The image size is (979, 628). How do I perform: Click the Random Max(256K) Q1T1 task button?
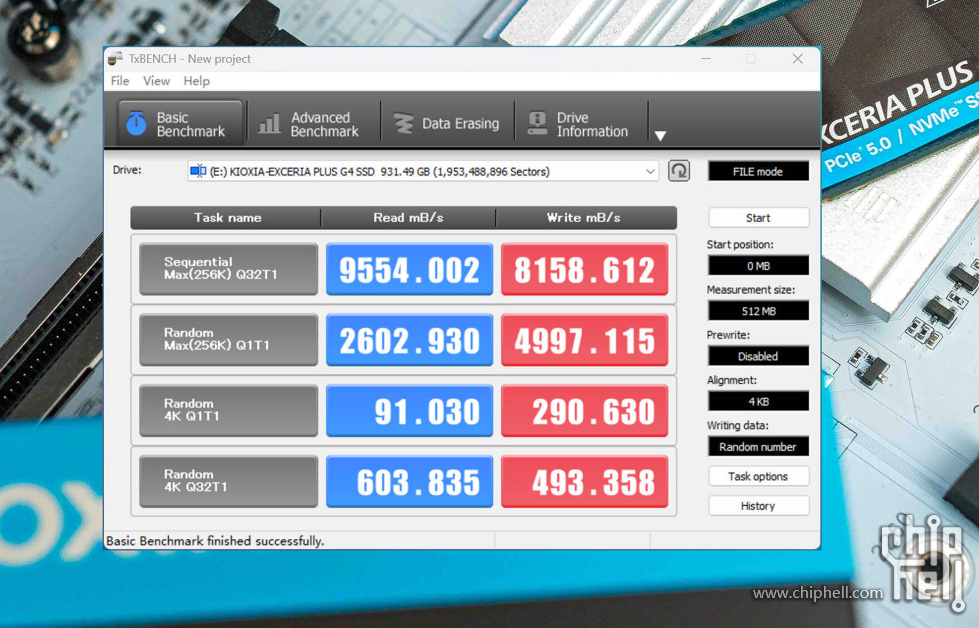(x=229, y=340)
